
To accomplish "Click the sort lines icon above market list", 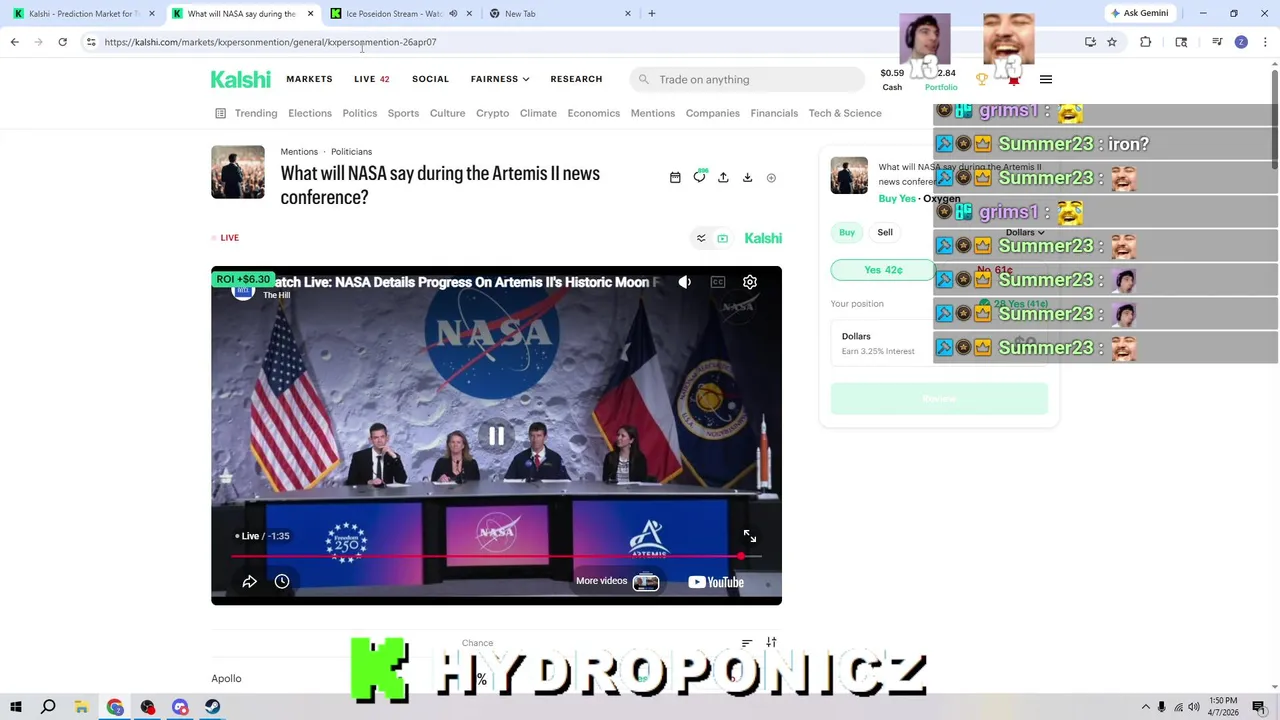I will point(747,643).
